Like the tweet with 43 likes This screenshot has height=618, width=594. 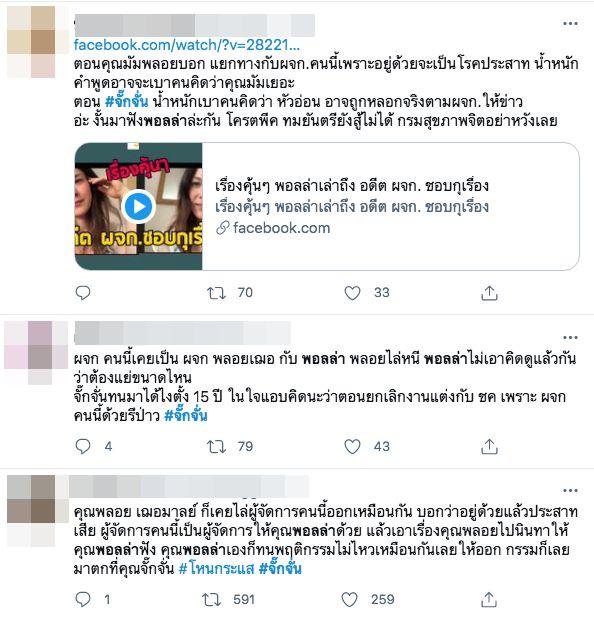(352, 447)
